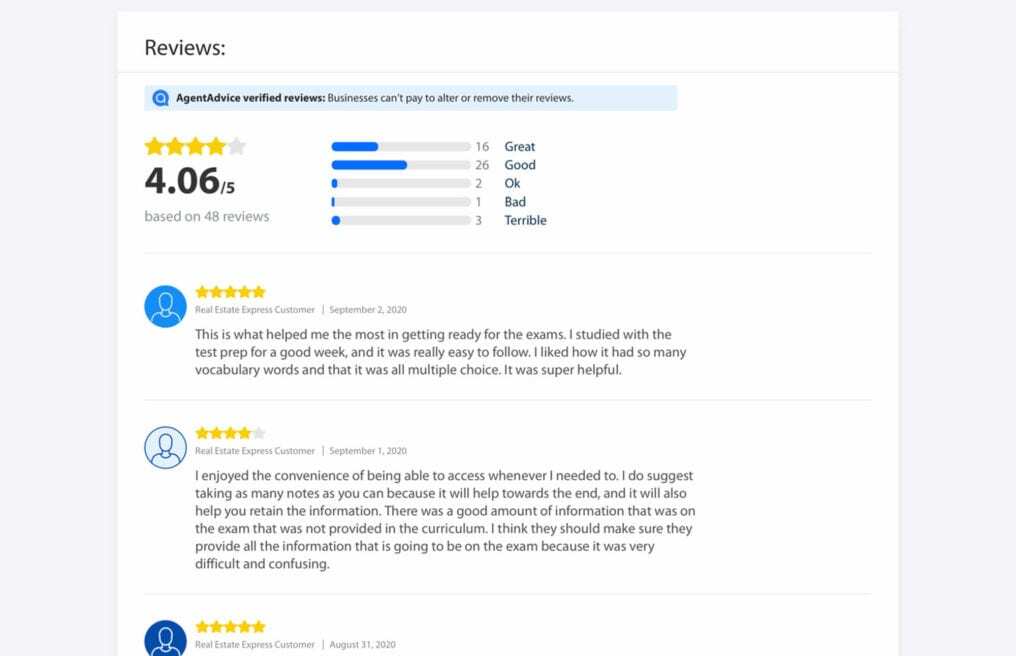Click star rating of August 31 review
This screenshot has height=656, width=1016.
pos(230,627)
